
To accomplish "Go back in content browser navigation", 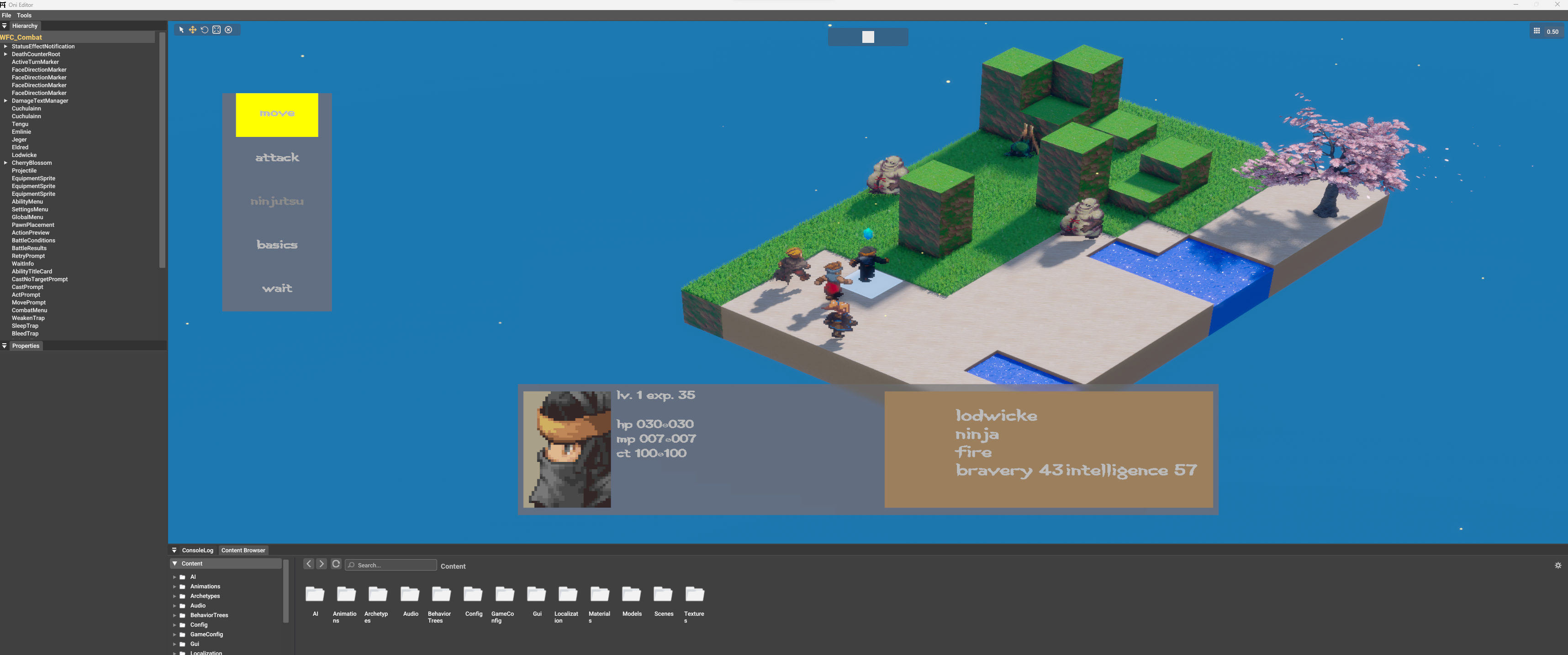I will pos(309,564).
